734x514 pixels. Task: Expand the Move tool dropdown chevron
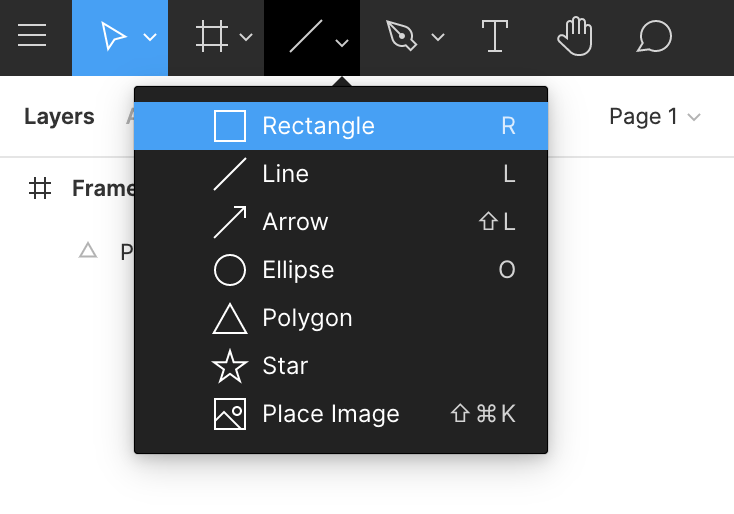pyautogui.click(x=150, y=39)
